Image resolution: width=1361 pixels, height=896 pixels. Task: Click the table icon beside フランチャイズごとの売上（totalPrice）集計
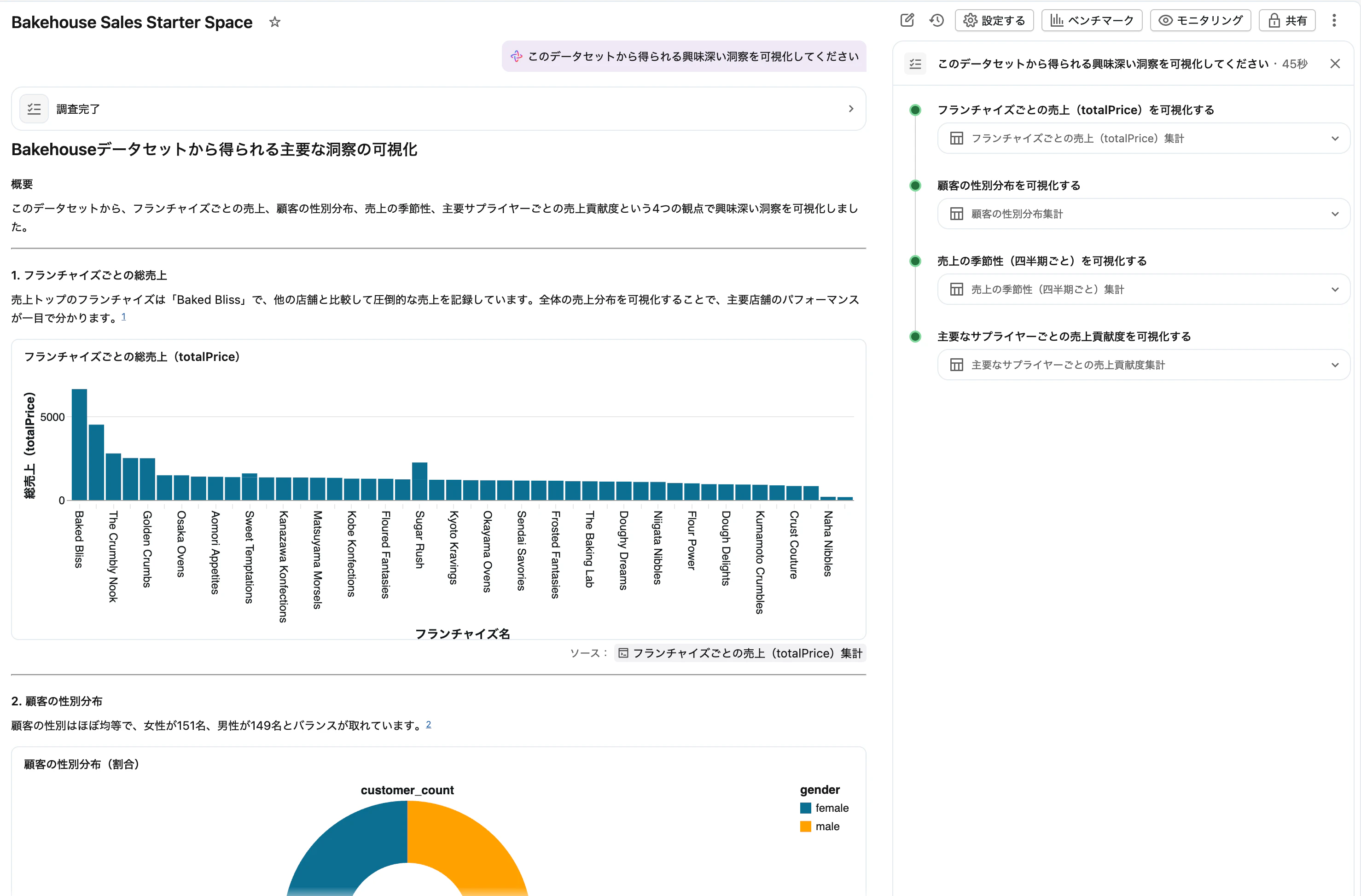coord(957,138)
